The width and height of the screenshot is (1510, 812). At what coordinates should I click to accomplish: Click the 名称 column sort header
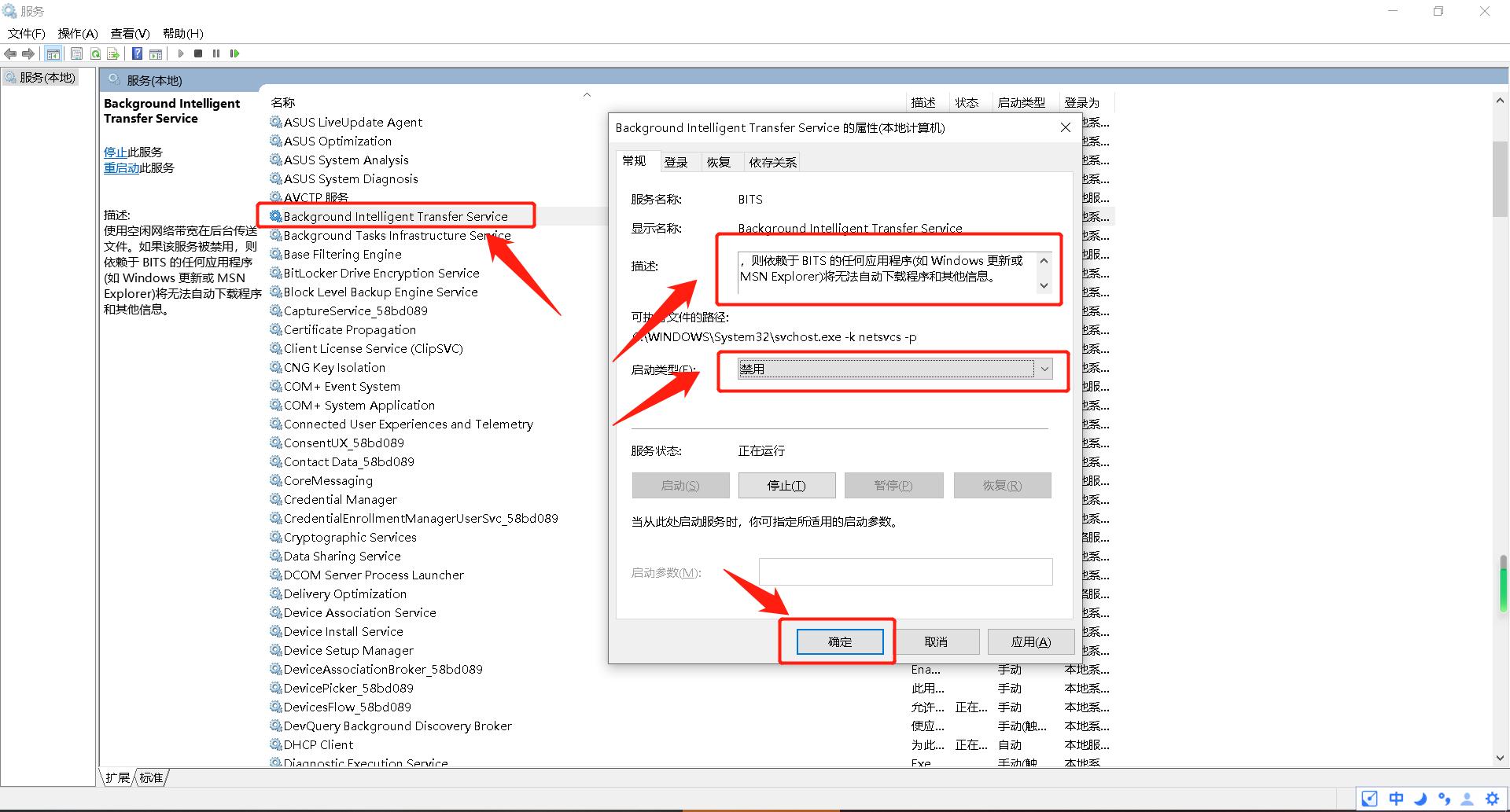[283, 102]
